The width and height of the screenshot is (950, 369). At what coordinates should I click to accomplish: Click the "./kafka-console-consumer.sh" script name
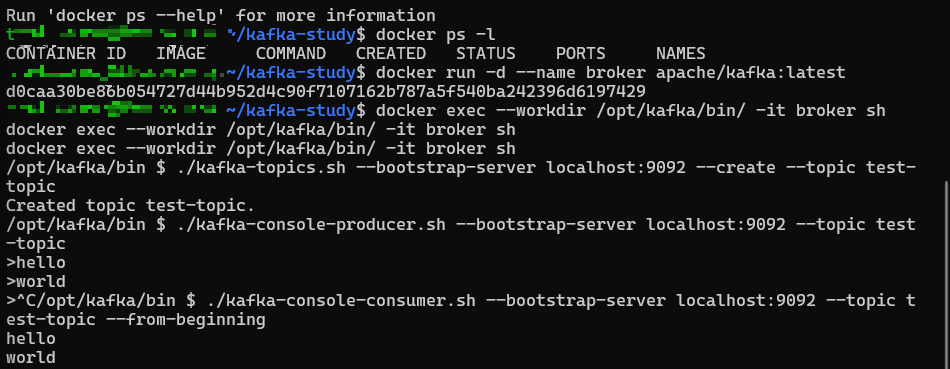[x=341, y=301]
